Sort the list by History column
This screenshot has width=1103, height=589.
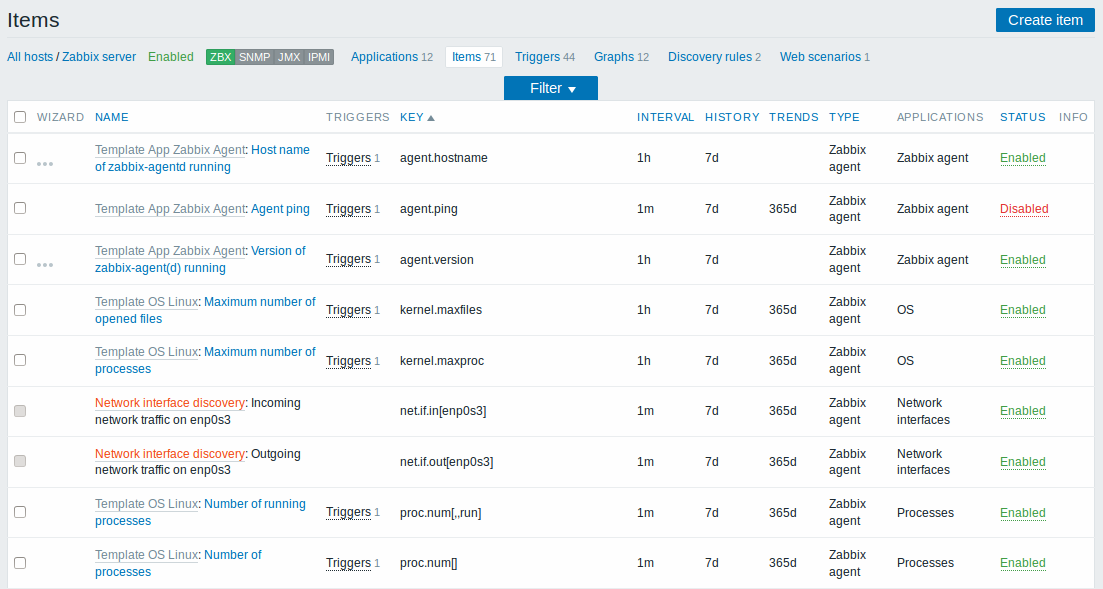click(732, 118)
